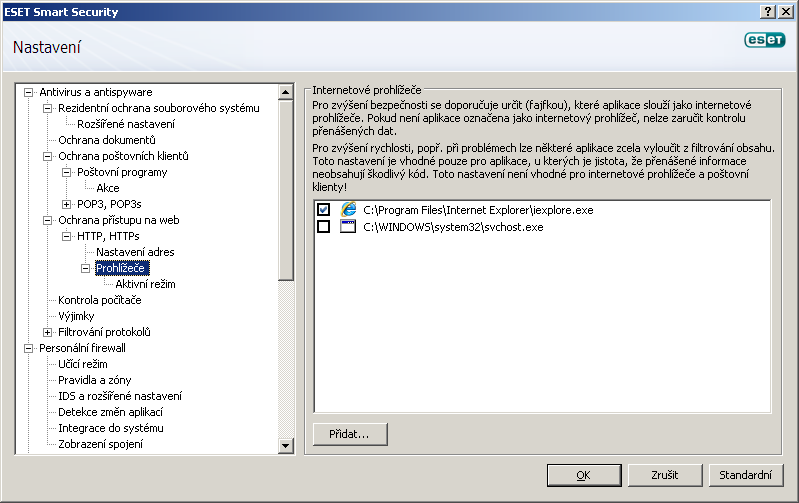Image resolution: width=799 pixels, height=503 pixels.
Task: Close the ESET Smart Security dialog
Action: (x=786, y=12)
